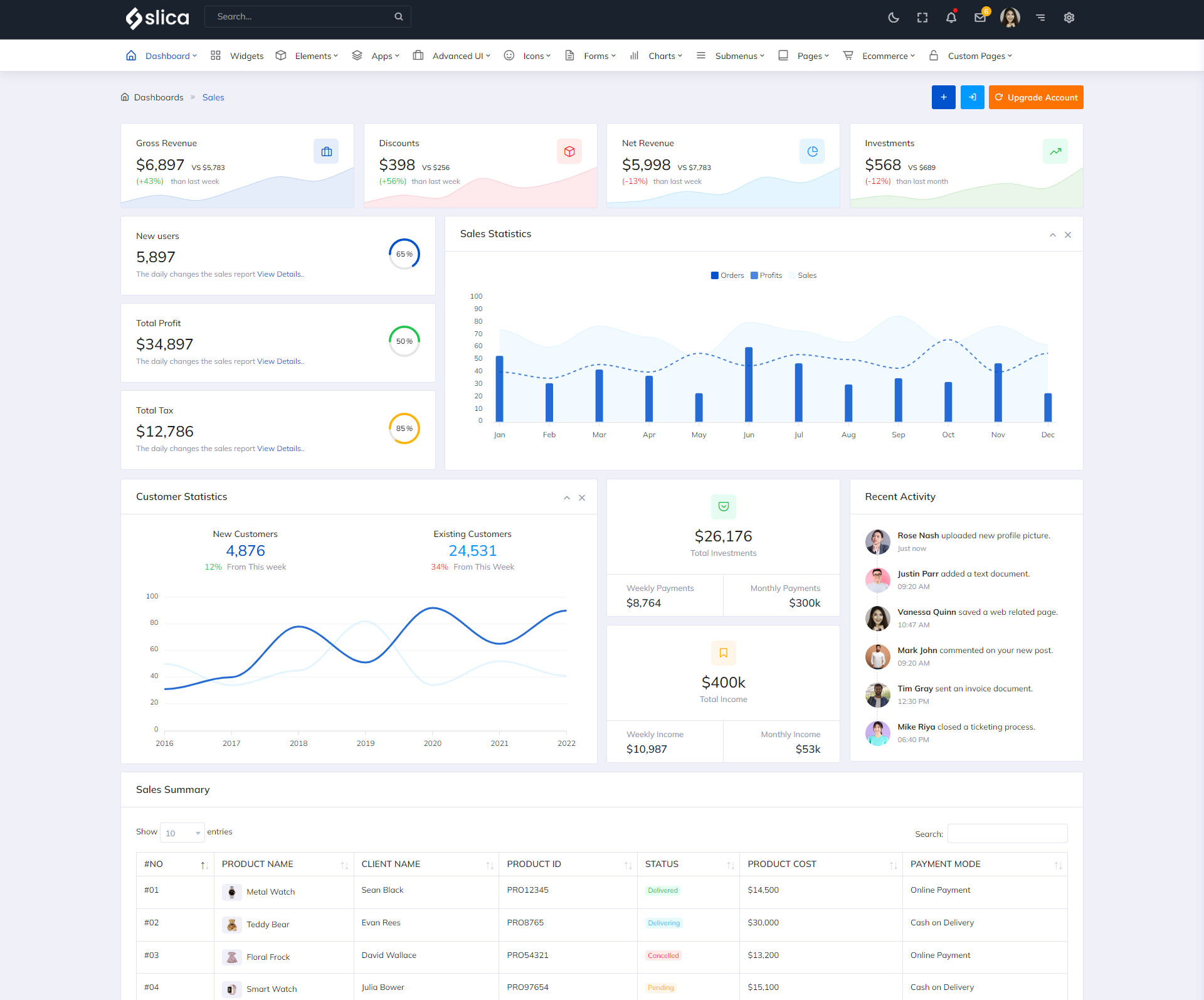Toggle Orders legend in Sales Statistics
The image size is (1204, 1000).
(727, 275)
